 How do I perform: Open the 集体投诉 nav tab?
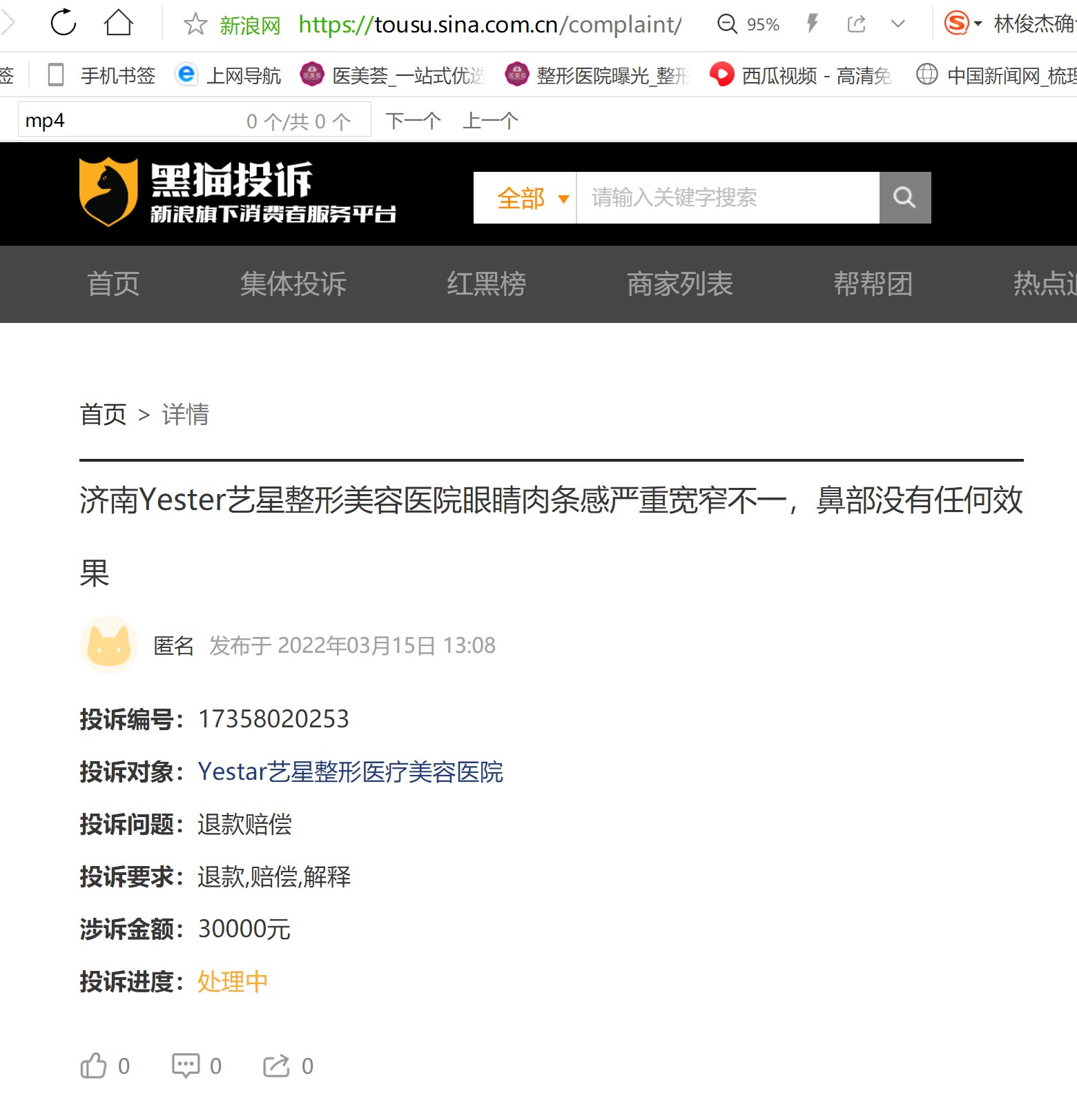[293, 284]
